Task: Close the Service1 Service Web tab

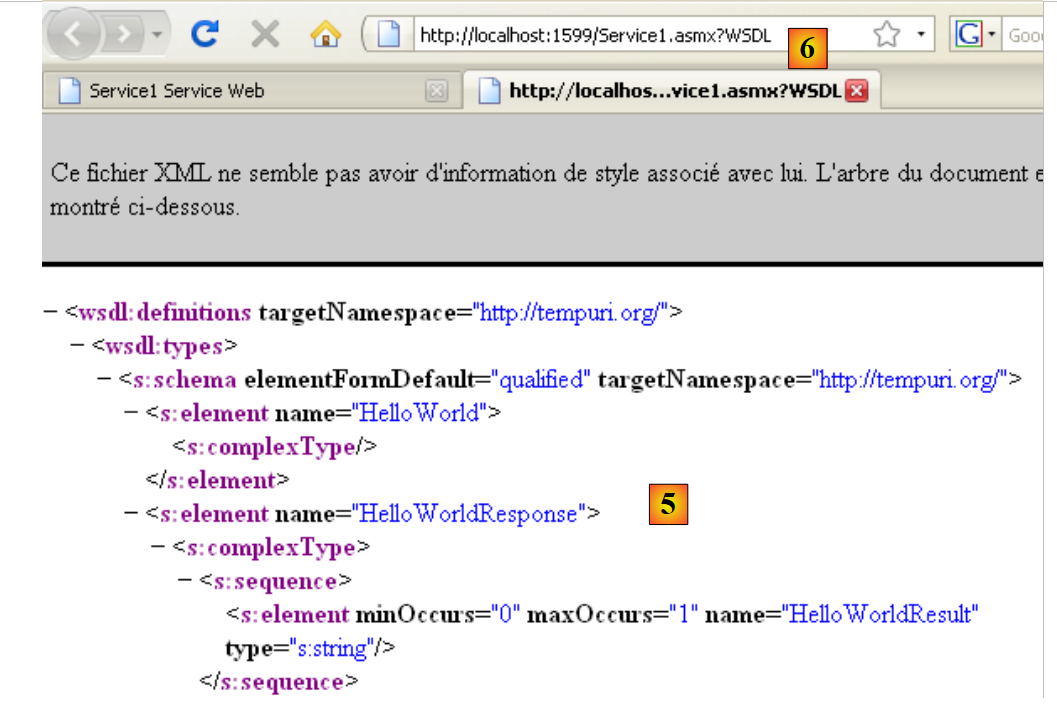Action: point(436,91)
